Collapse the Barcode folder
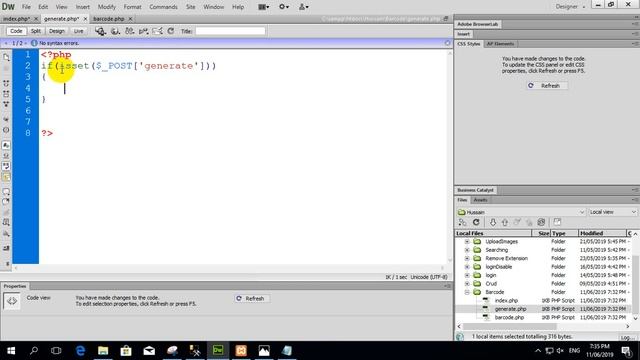Screen dimensions: 640x360 pyautogui.click(x=467, y=292)
